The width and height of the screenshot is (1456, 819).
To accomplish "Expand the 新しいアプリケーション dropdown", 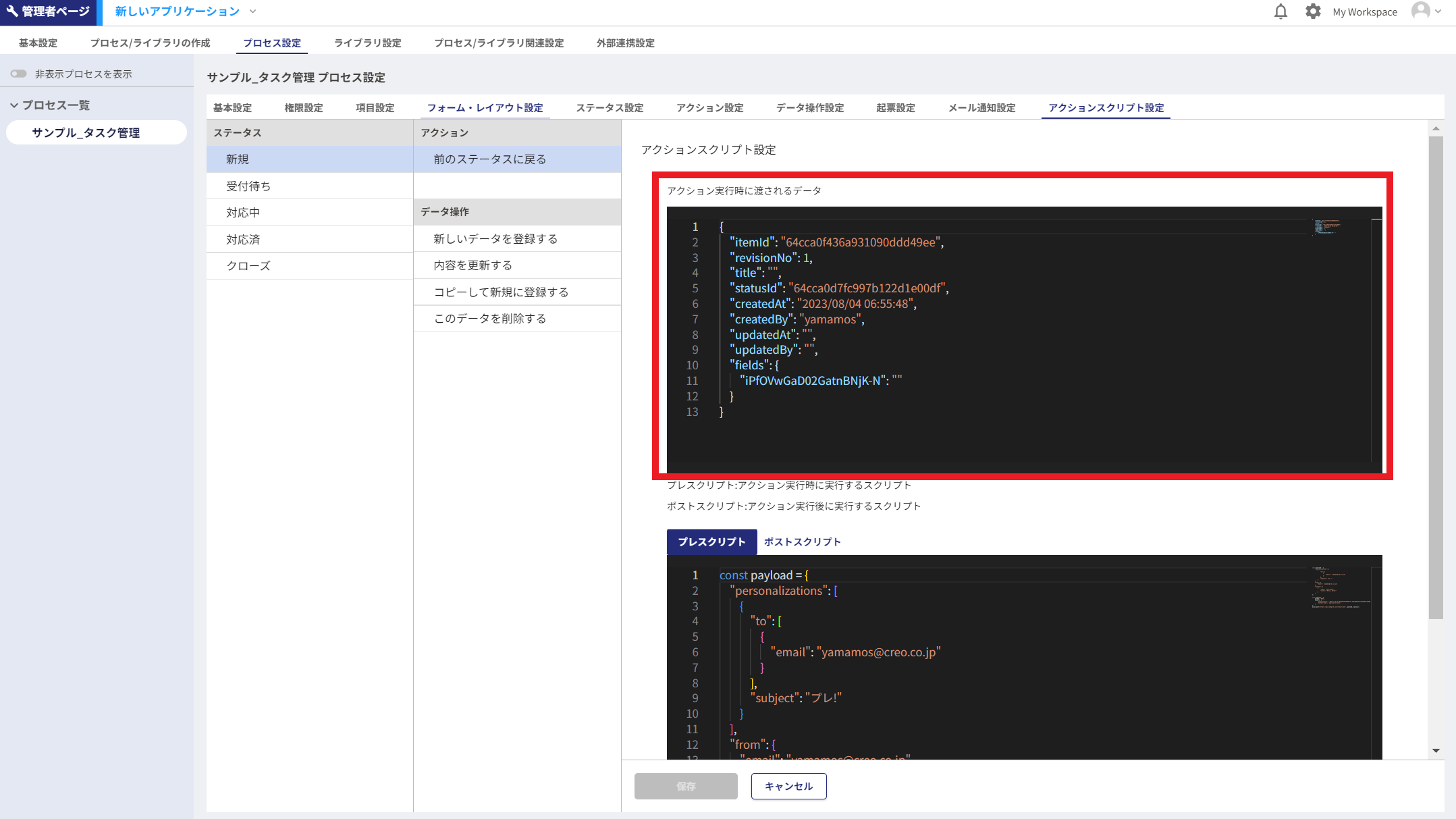I will pyautogui.click(x=253, y=11).
